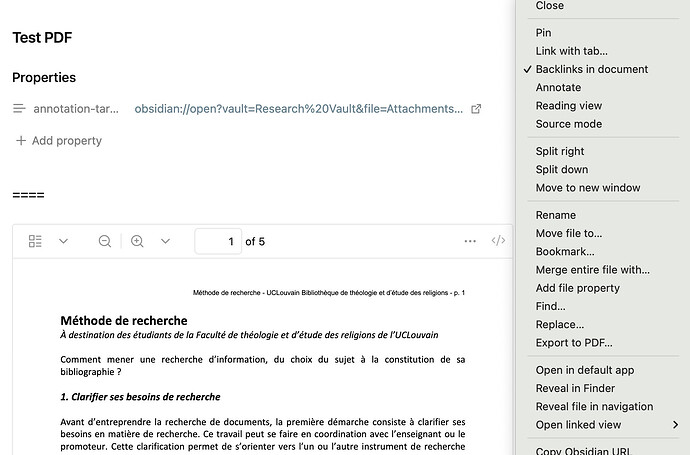Screen dimensions: 690x455
Task: Open the external link icon beside the URL
Action: [476, 109]
